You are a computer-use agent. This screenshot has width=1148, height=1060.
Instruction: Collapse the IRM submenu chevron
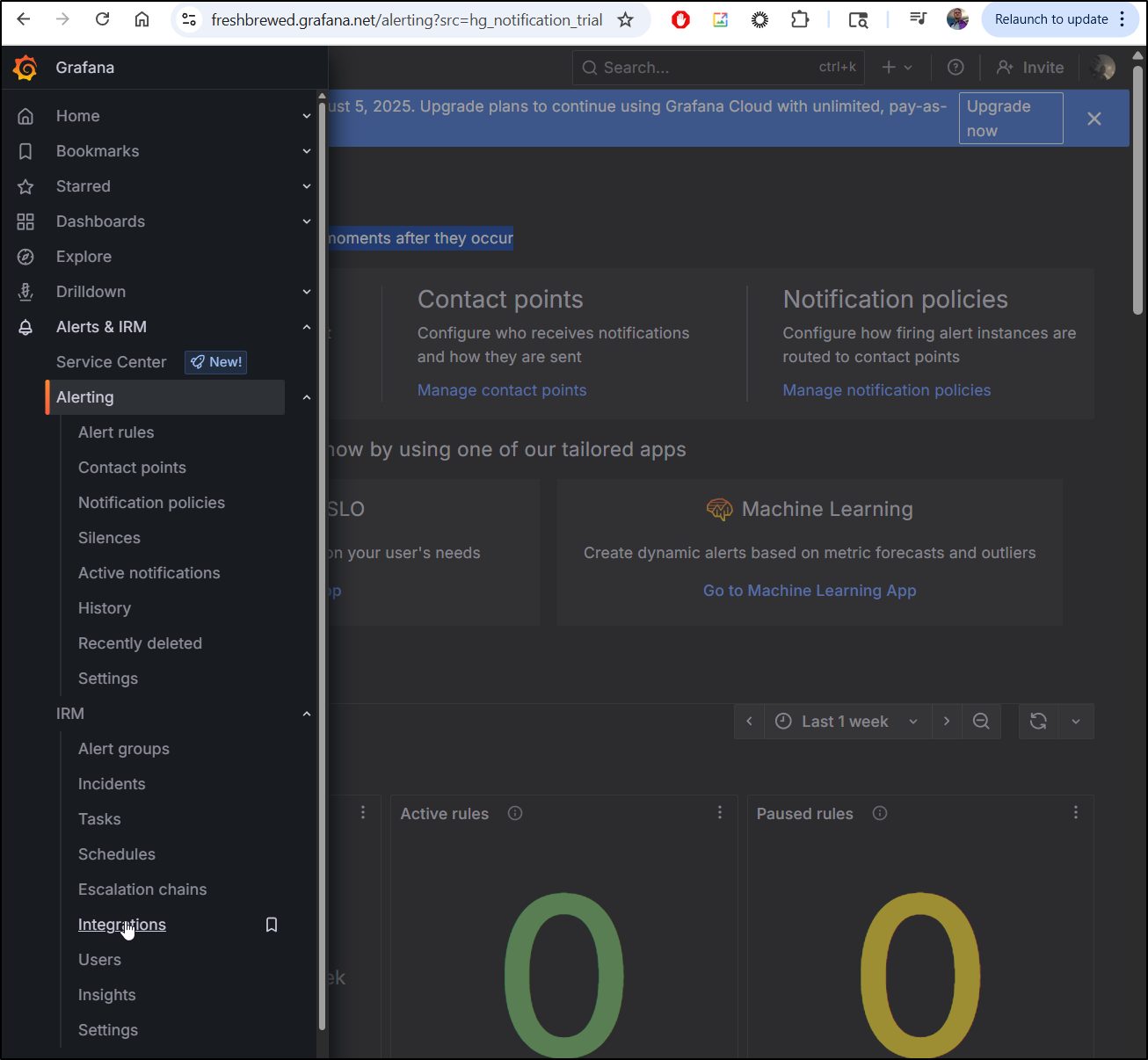[x=307, y=714]
